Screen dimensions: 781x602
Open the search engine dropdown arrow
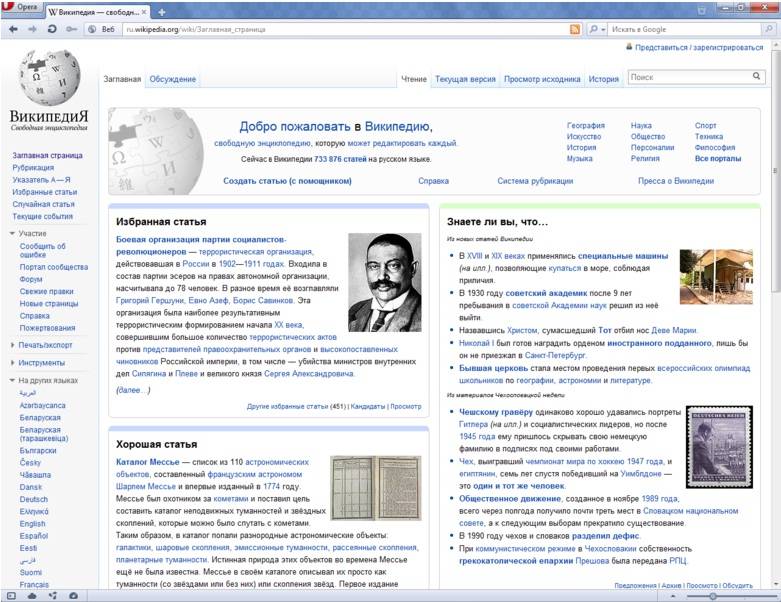click(603, 29)
